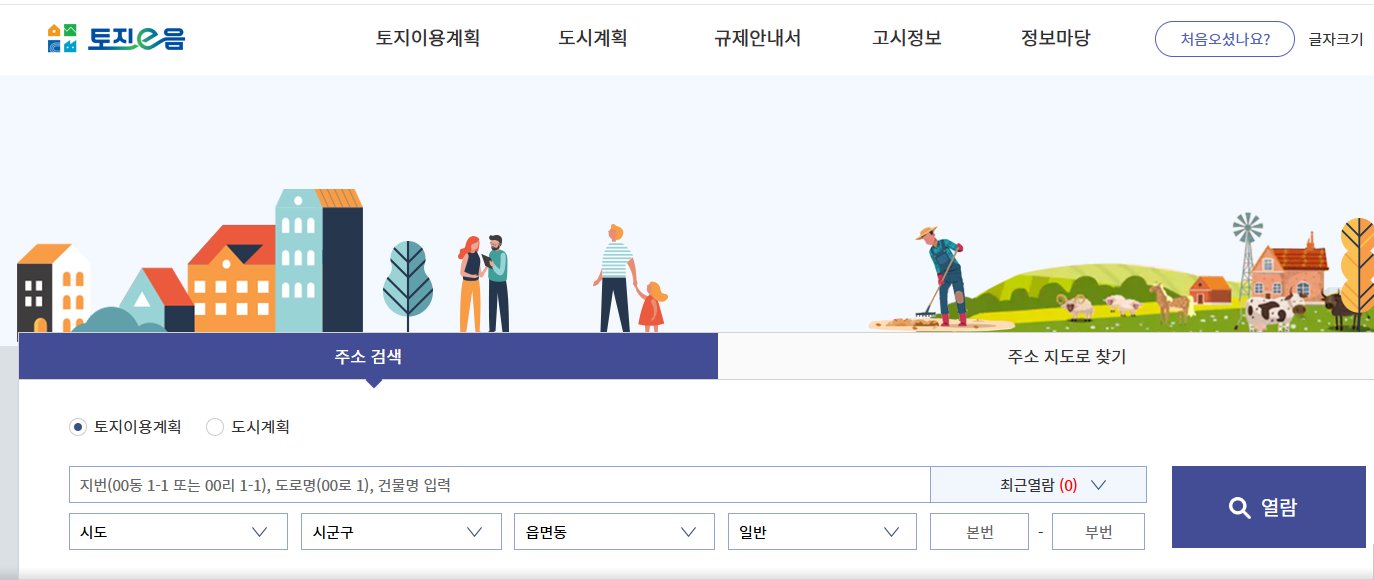
Task: Expand the 일반 land type dropdown
Action: (820, 531)
